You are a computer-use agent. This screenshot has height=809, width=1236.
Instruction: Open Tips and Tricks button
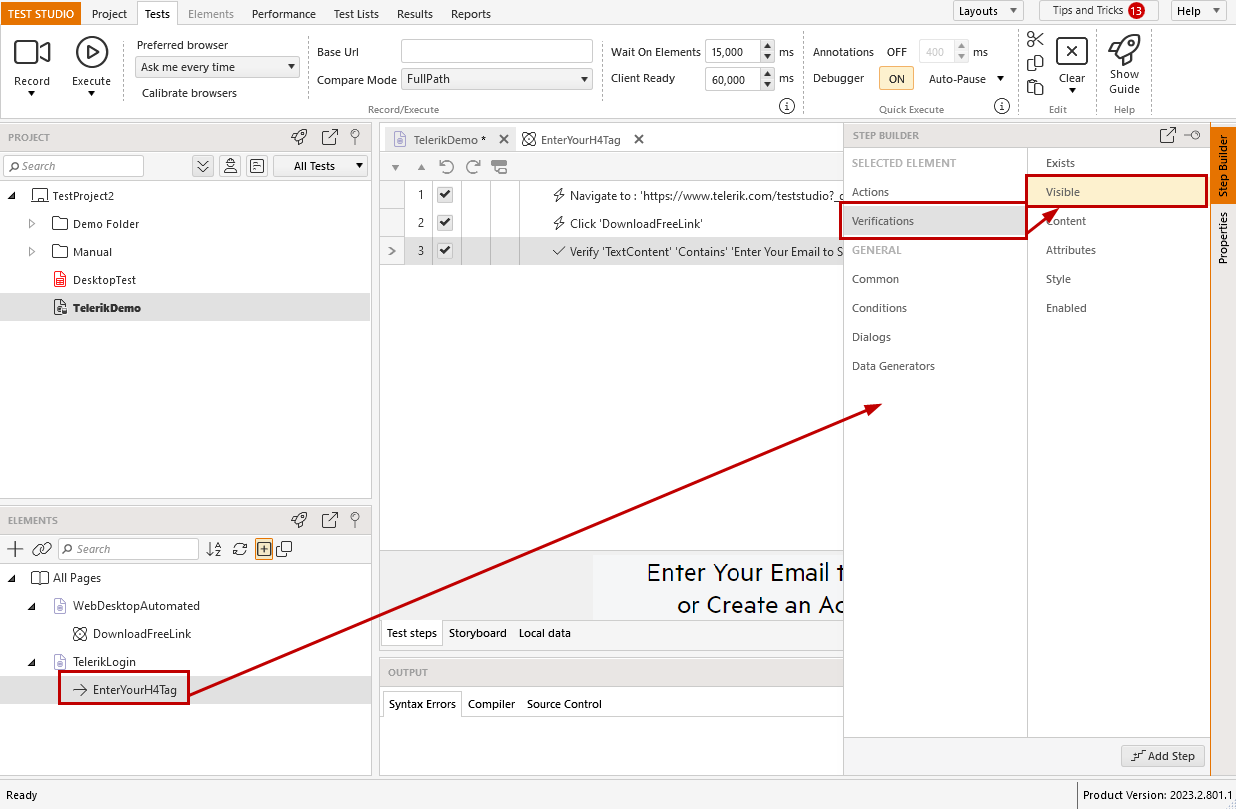pos(1098,11)
